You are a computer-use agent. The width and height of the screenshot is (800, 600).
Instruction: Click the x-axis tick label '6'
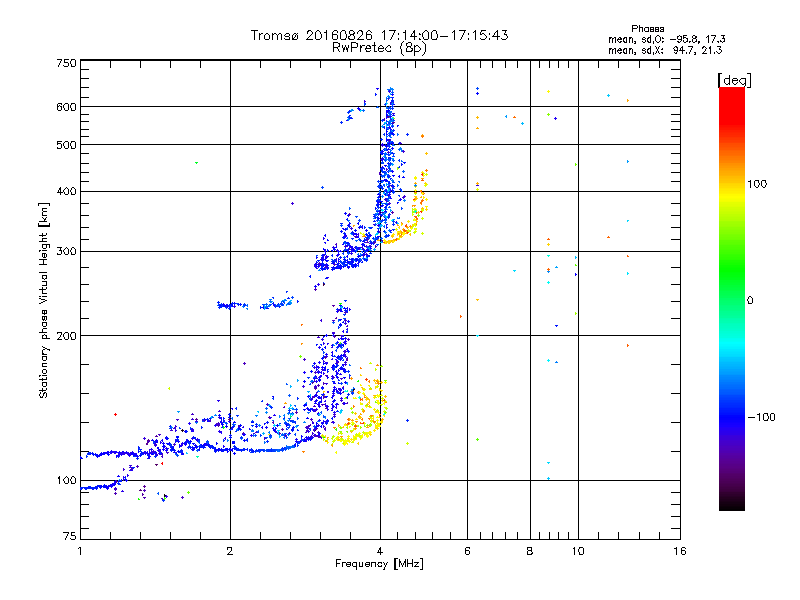pos(467,551)
